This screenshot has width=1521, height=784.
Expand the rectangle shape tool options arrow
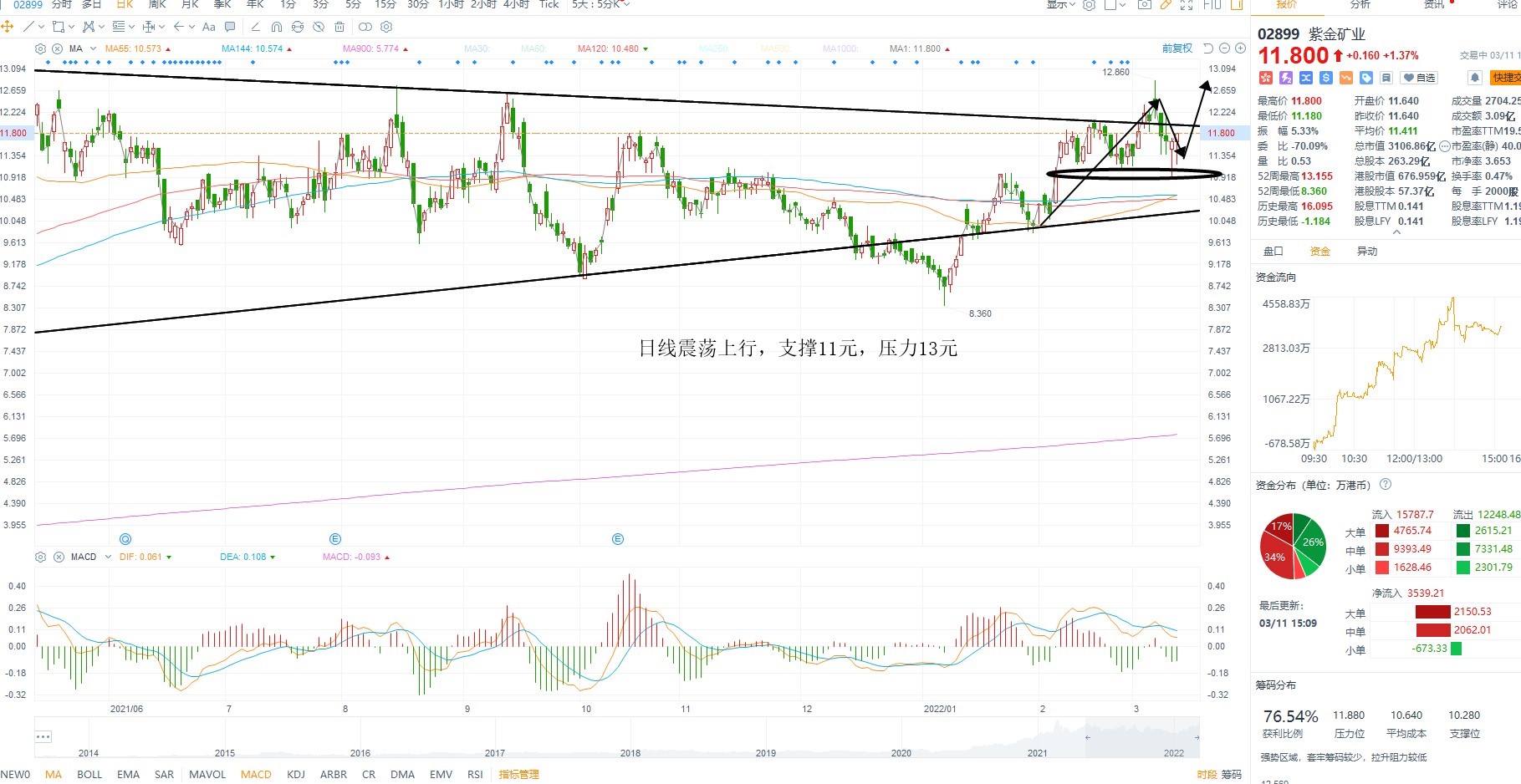[72, 27]
